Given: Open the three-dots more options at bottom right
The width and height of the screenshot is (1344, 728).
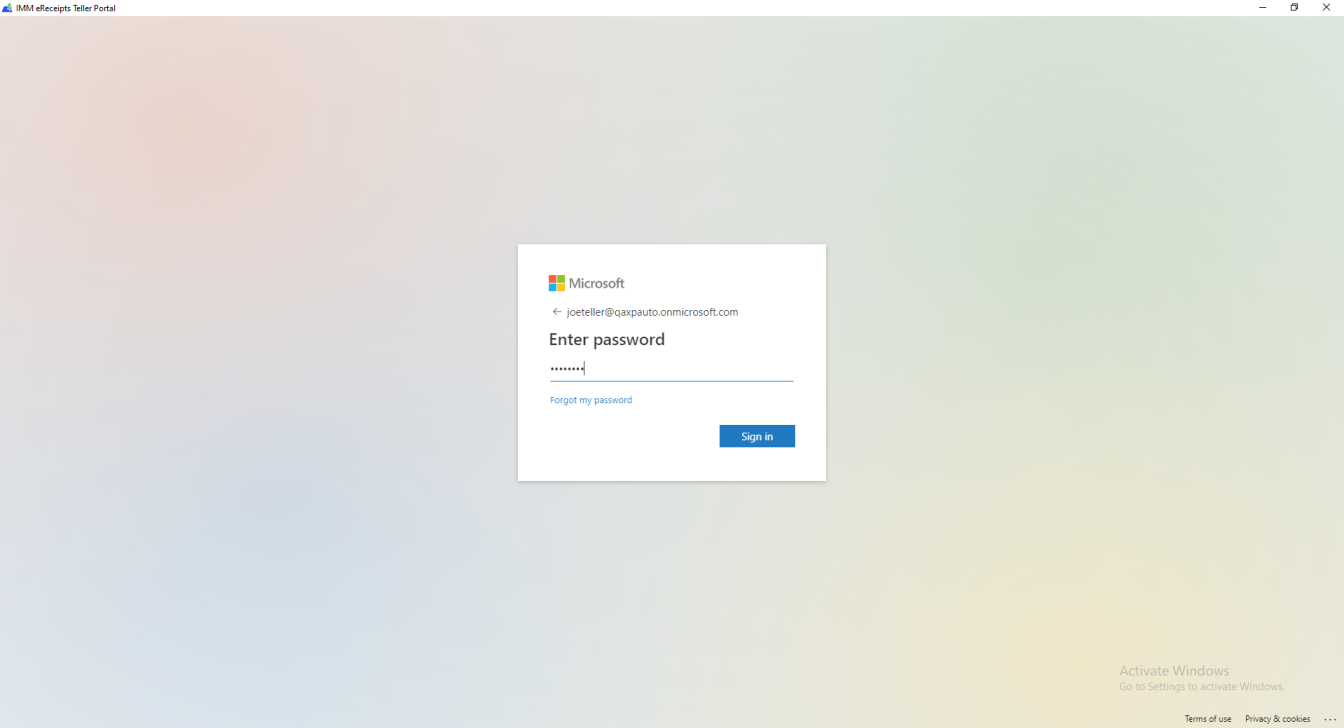Looking at the screenshot, I should pyautogui.click(x=1329, y=719).
